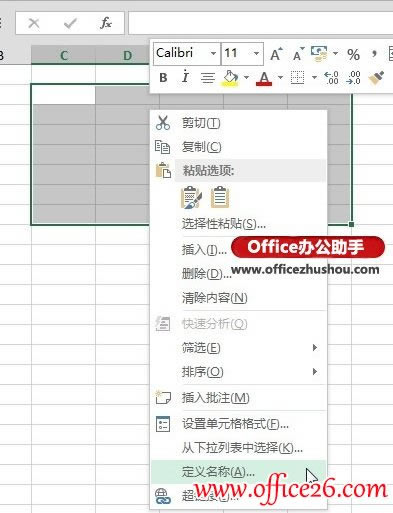Choose 插入批注(M) insert comment
Viewport: 393px width, 513px height.
point(238,398)
